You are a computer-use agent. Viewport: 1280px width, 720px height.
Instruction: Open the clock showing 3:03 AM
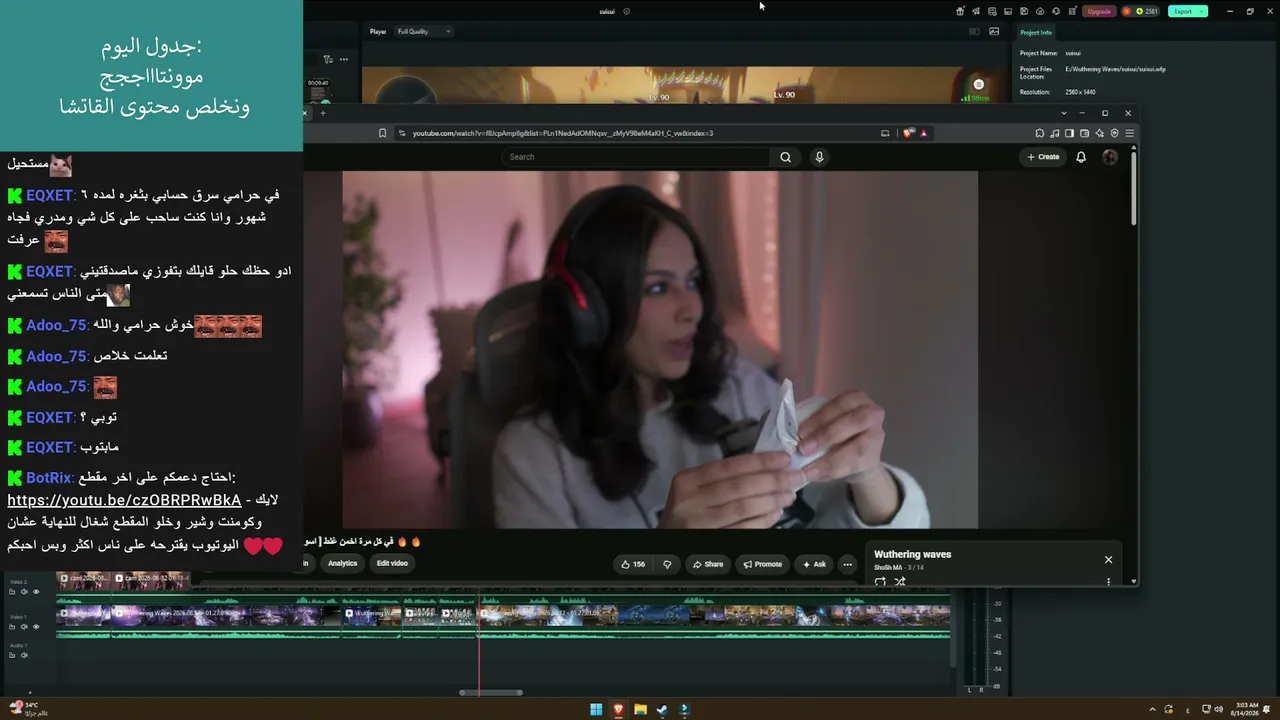1246,709
